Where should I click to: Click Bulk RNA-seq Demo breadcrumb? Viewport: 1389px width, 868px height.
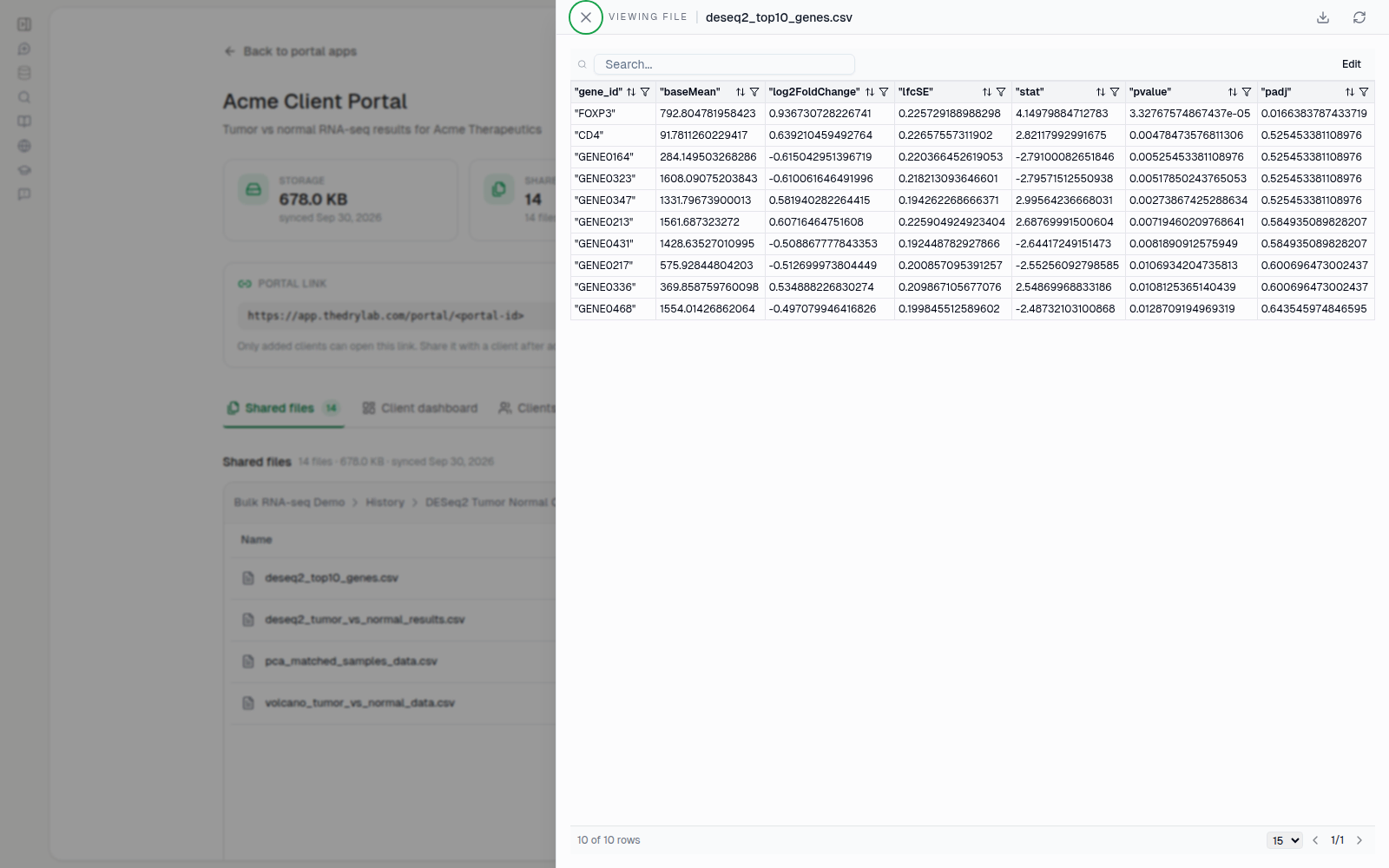coord(289,503)
